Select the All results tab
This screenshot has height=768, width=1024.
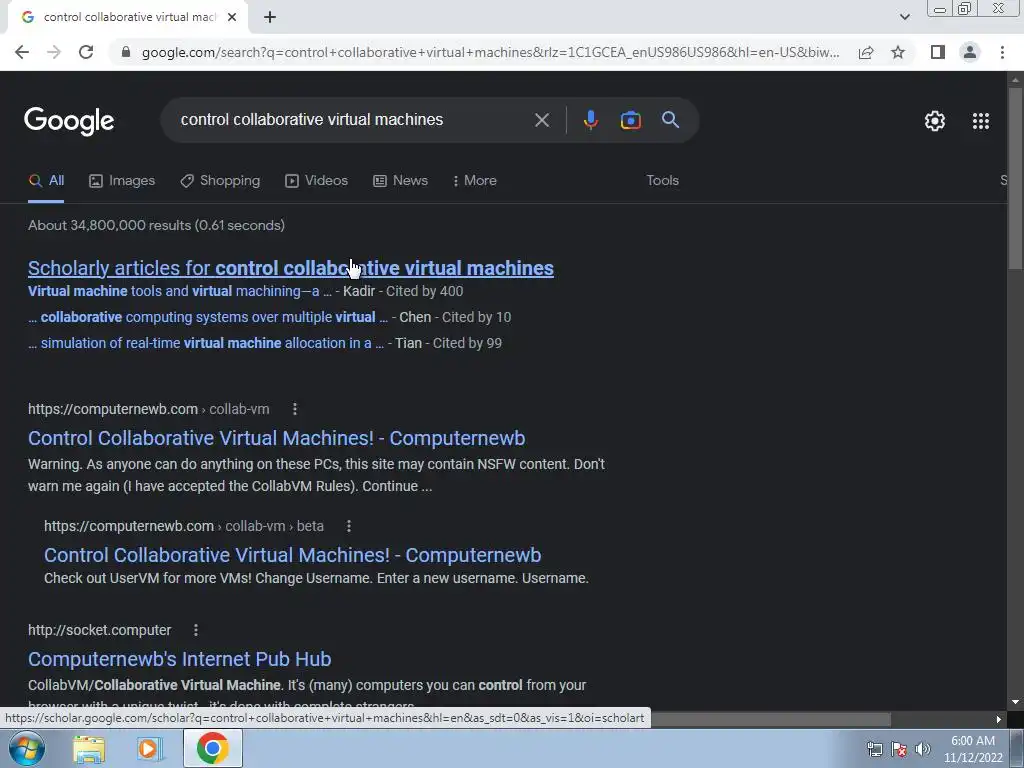46,181
